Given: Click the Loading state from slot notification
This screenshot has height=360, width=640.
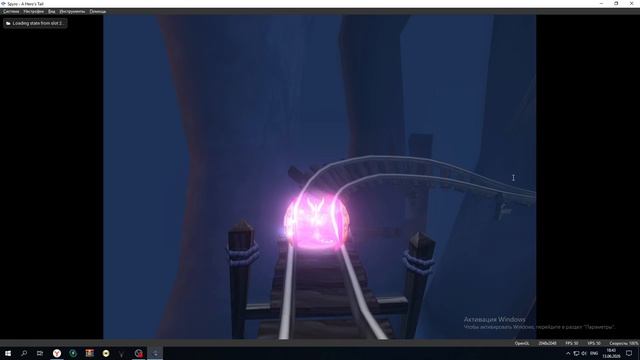Looking at the screenshot, I should (35, 23).
